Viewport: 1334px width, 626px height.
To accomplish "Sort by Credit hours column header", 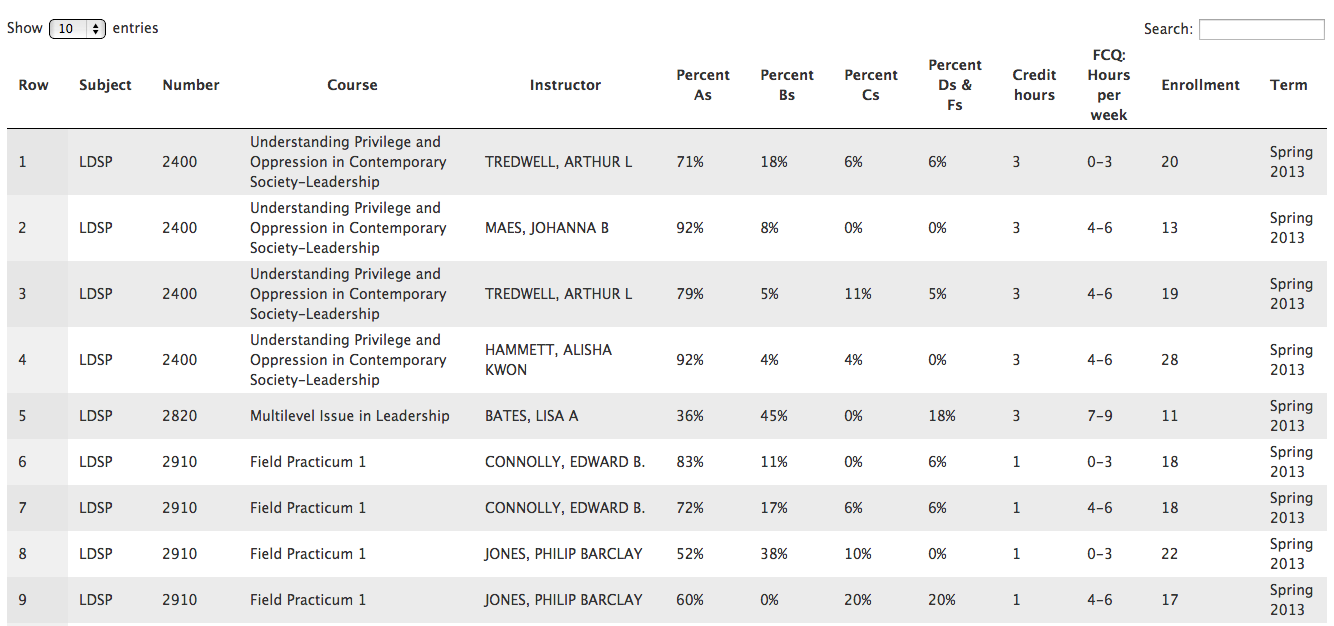I will (1034, 86).
